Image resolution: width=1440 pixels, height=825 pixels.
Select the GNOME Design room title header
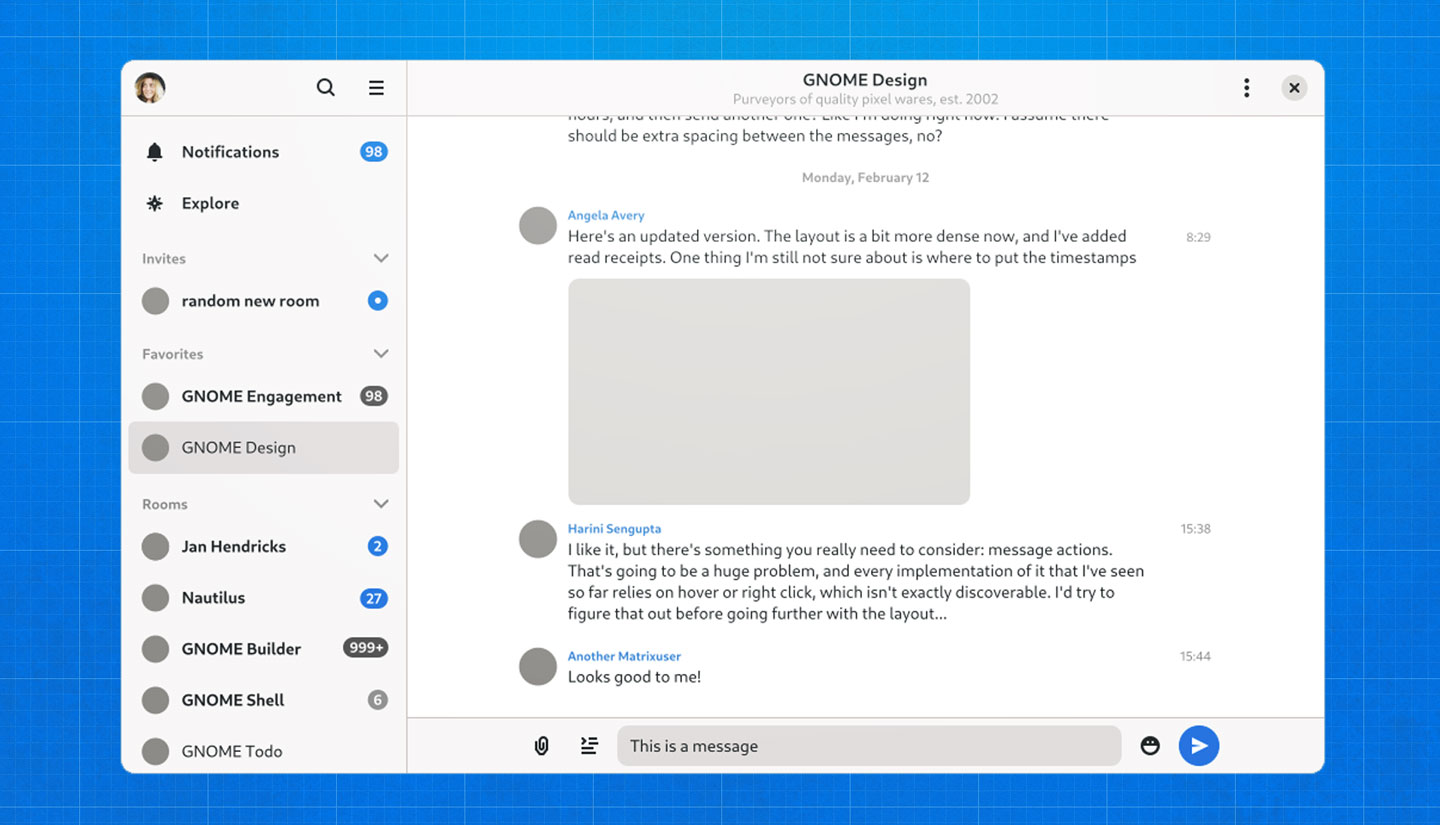coord(864,79)
